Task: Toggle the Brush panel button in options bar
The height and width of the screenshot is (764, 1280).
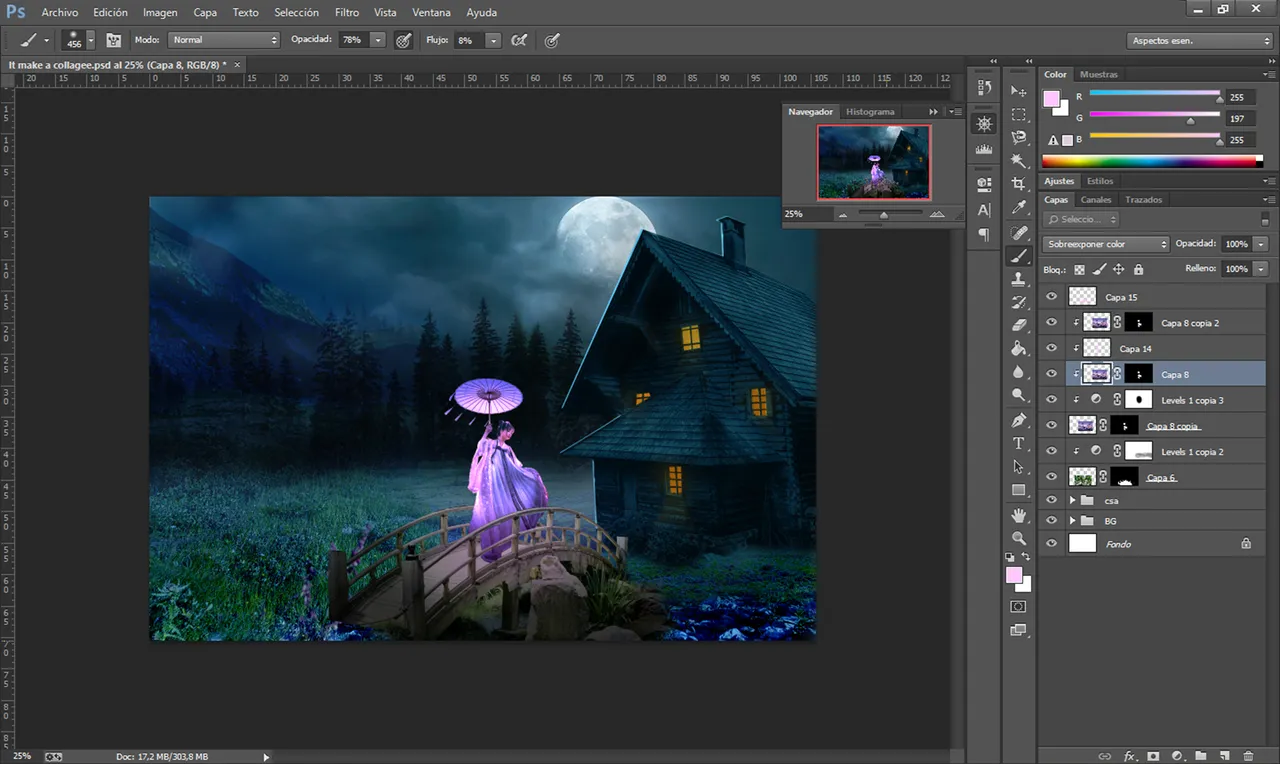Action: pos(113,40)
